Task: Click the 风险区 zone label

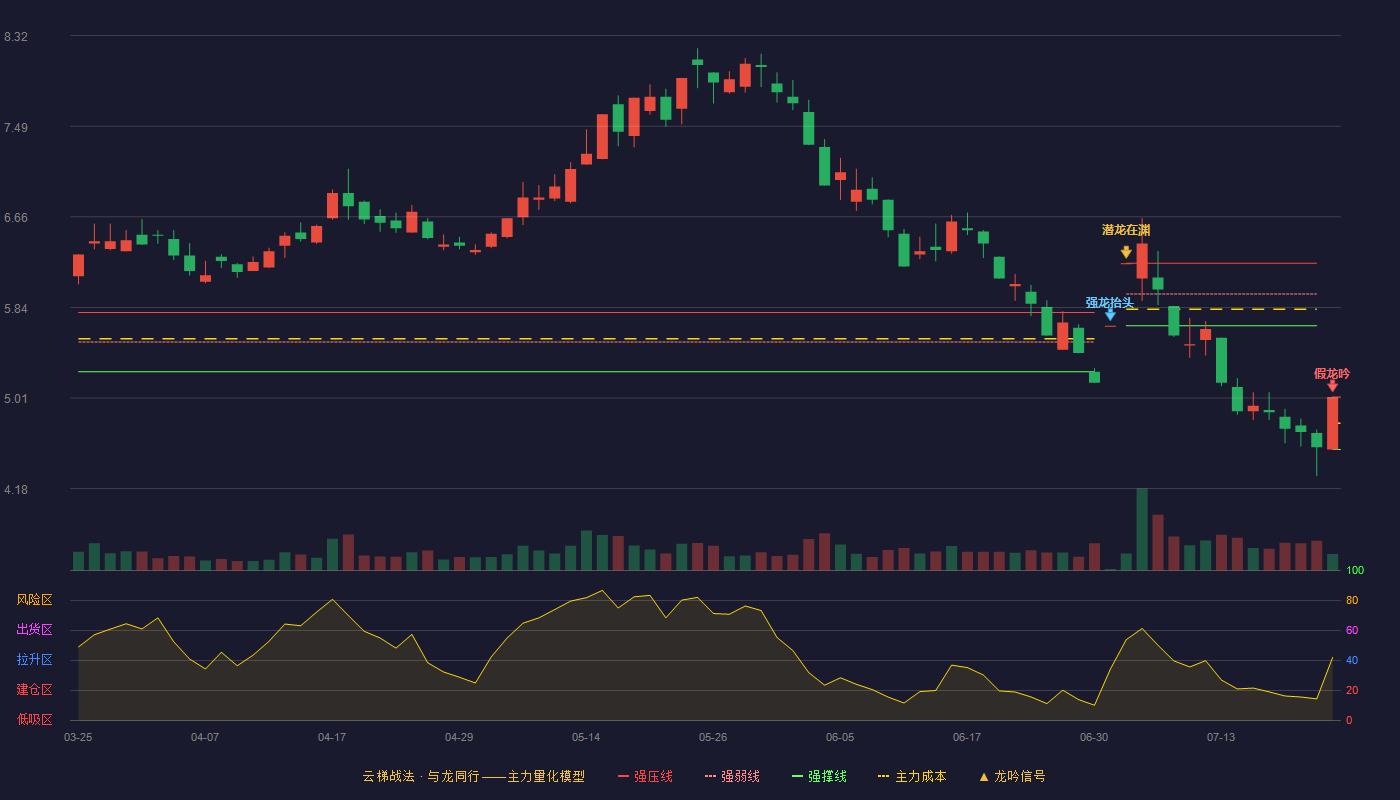Action: (34, 600)
